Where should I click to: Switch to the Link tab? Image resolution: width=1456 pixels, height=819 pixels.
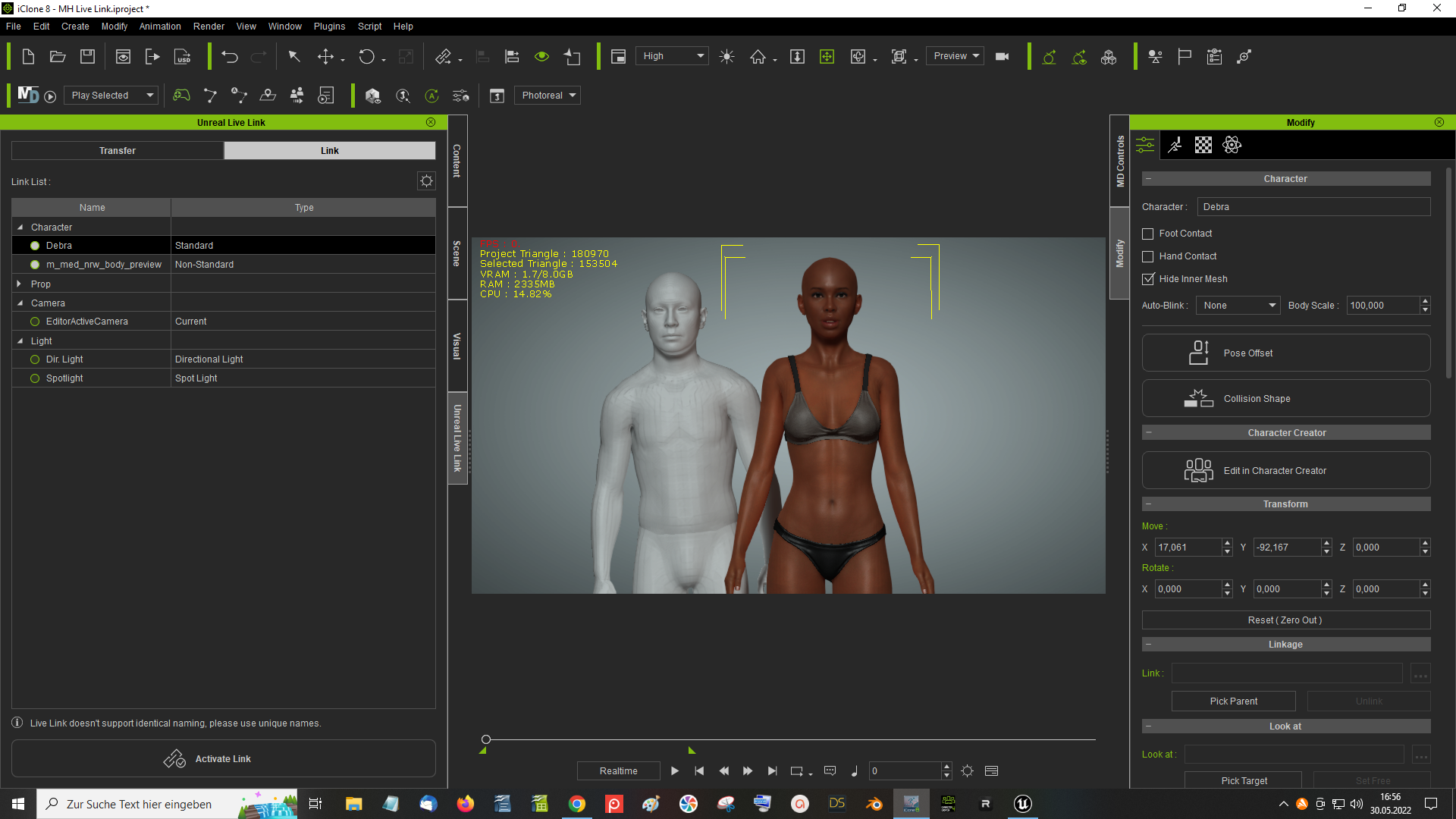tap(330, 150)
